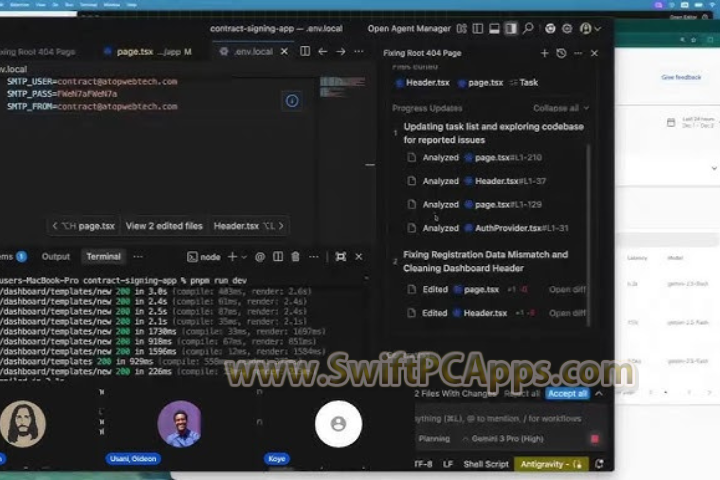720x480 pixels.
Task: Open the new terminal profile dropdown arrow
Action: click(x=244, y=257)
